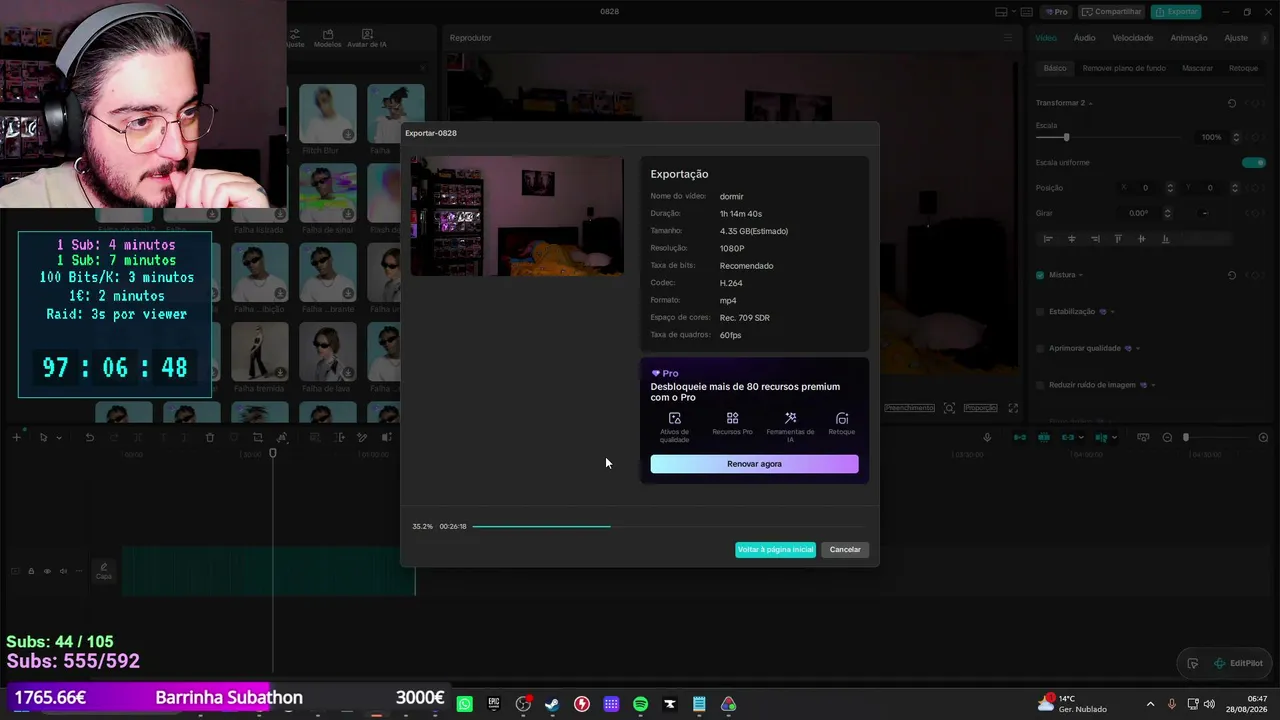Expand the Reduzir ruído de imagem section arrow
1280x720 pixels.
tap(1153, 385)
